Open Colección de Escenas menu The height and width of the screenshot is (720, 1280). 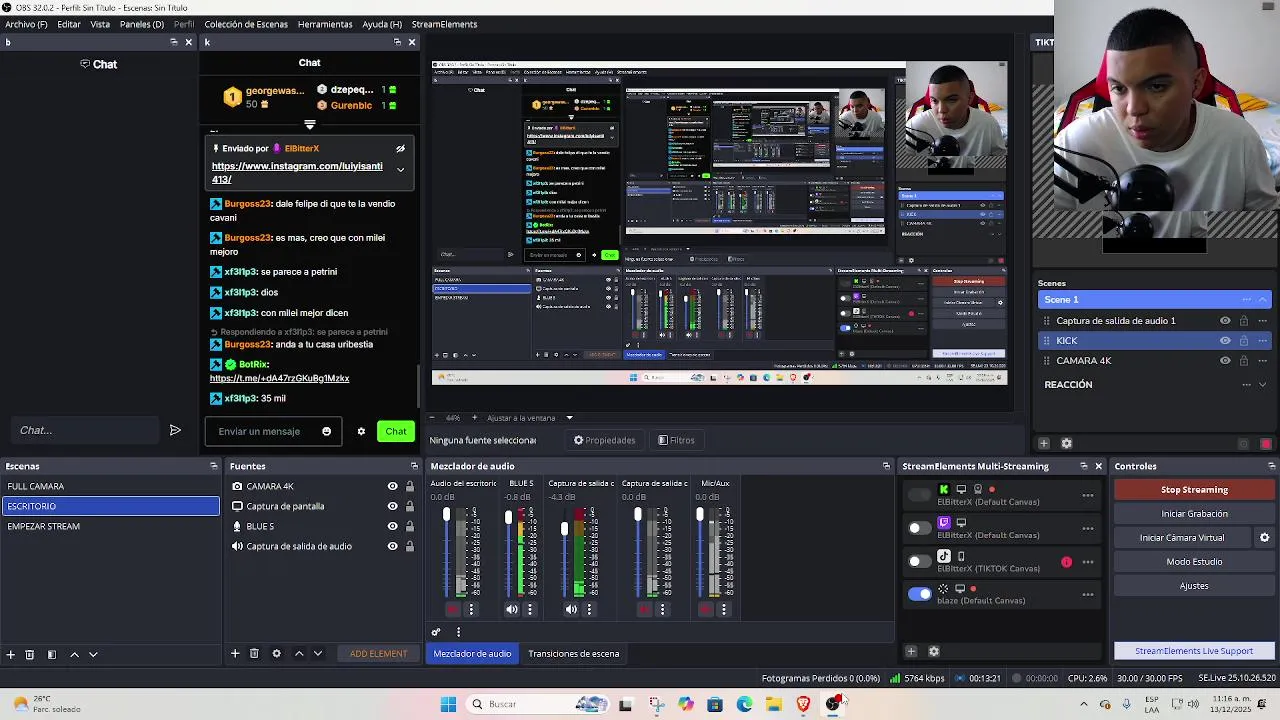coord(246,24)
